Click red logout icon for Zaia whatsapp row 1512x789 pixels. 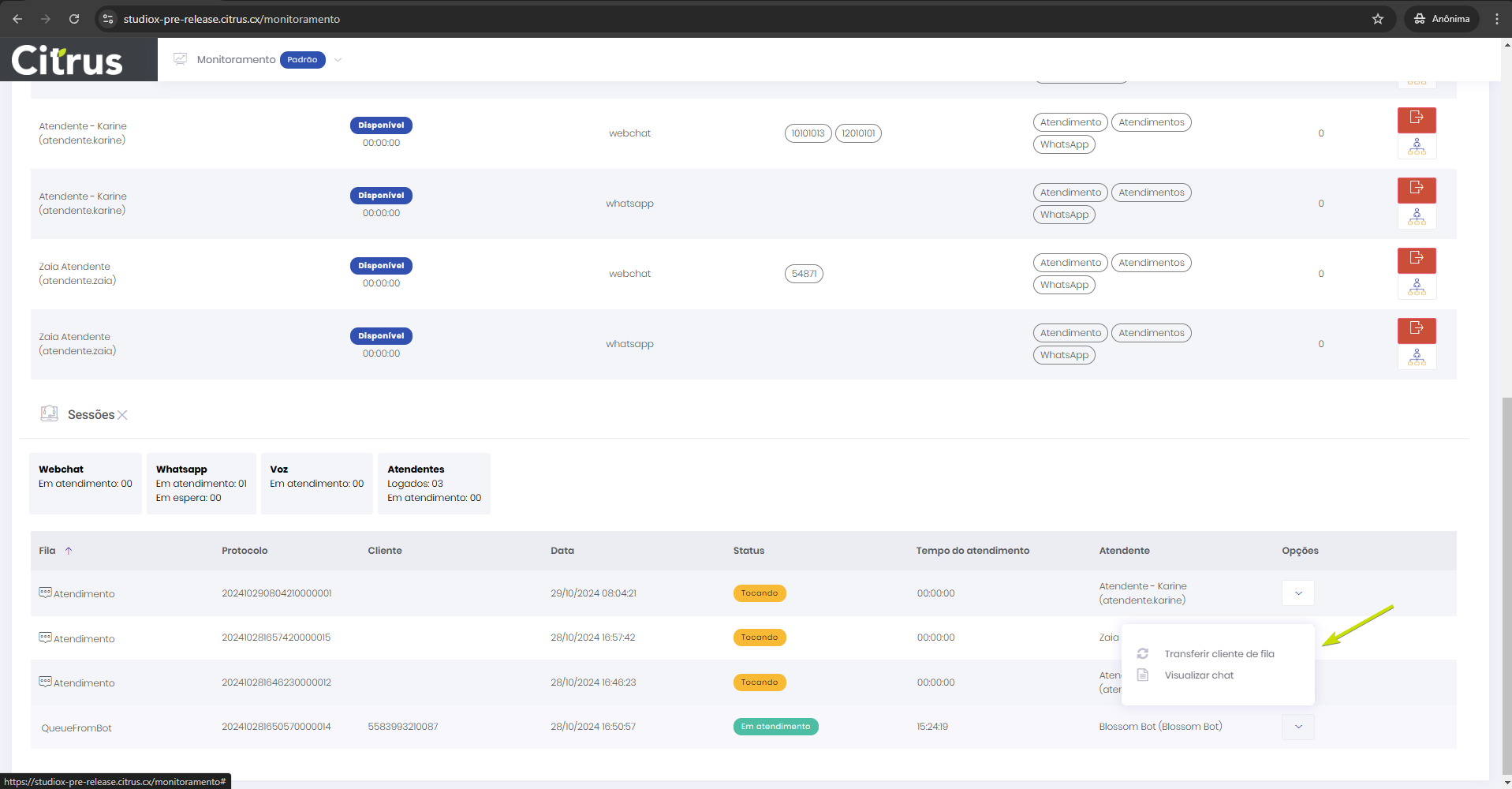(1416, 330)
